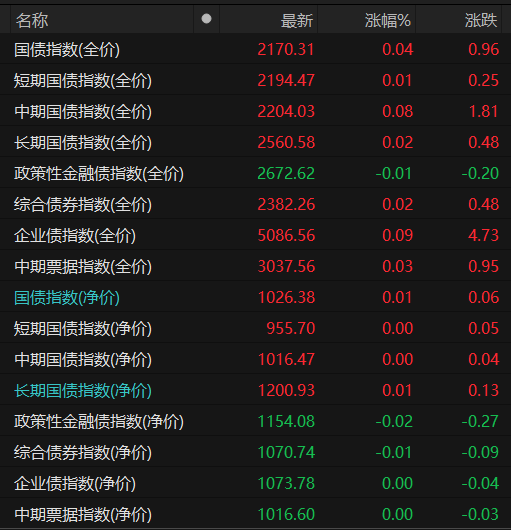Click the latest value 5086.56
511x530 pixels.
tap(286, 235)
